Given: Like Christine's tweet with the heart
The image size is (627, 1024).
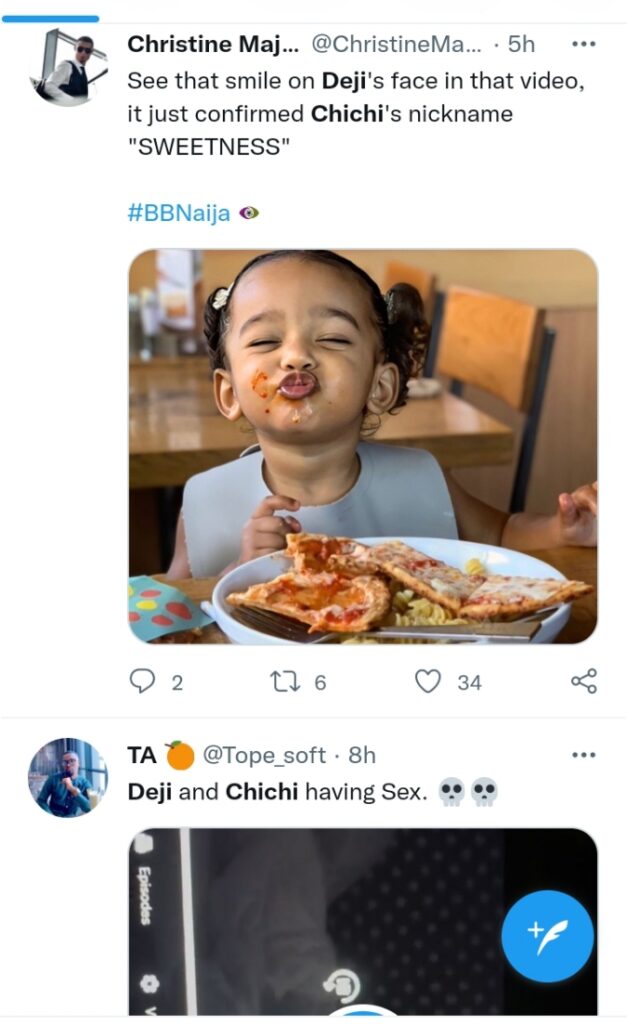Looking at the screenshot, I should point(428,681).
